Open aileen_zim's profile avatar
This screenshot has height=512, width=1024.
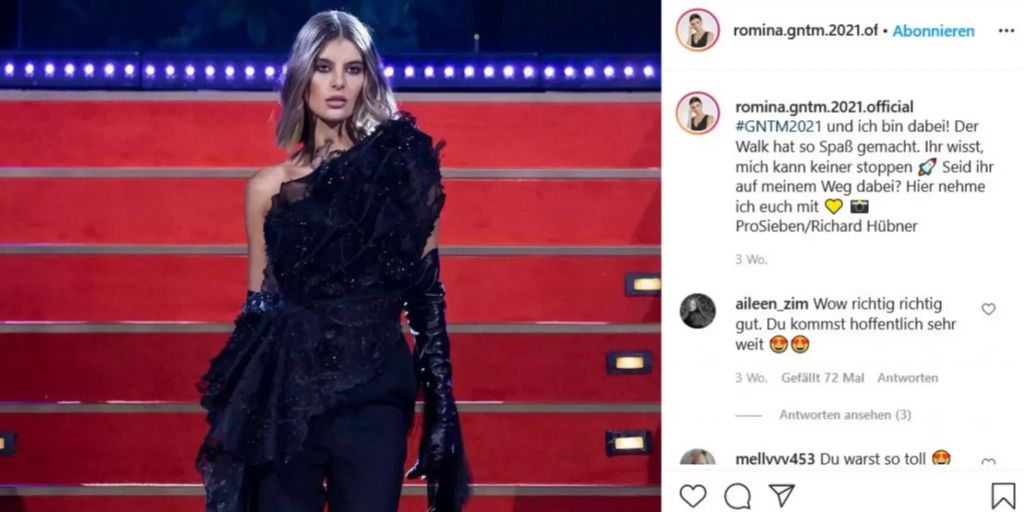click(x=697, y=311)
